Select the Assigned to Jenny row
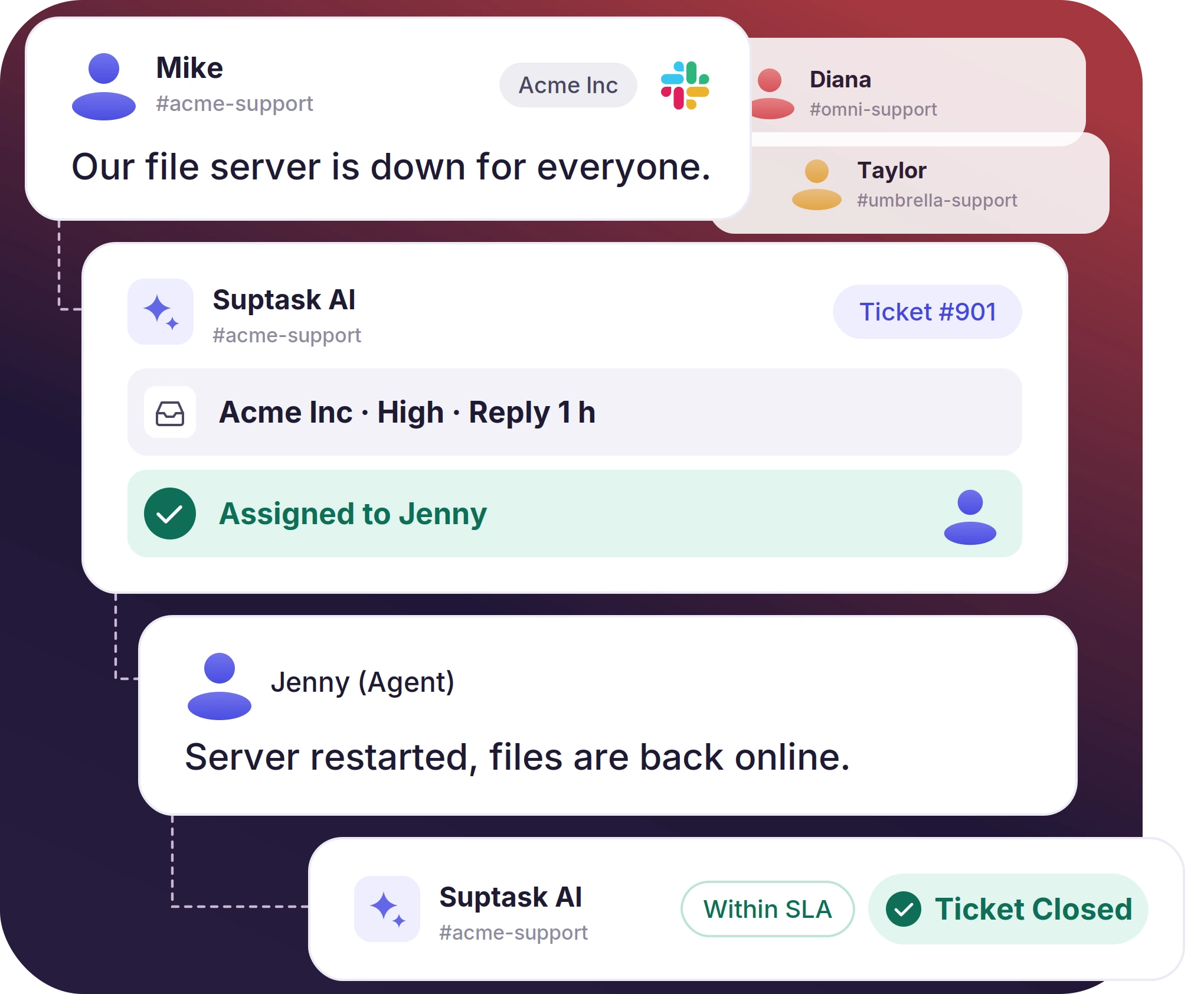This screenshot has height=994, width=1204. click(x=575, y=514)
